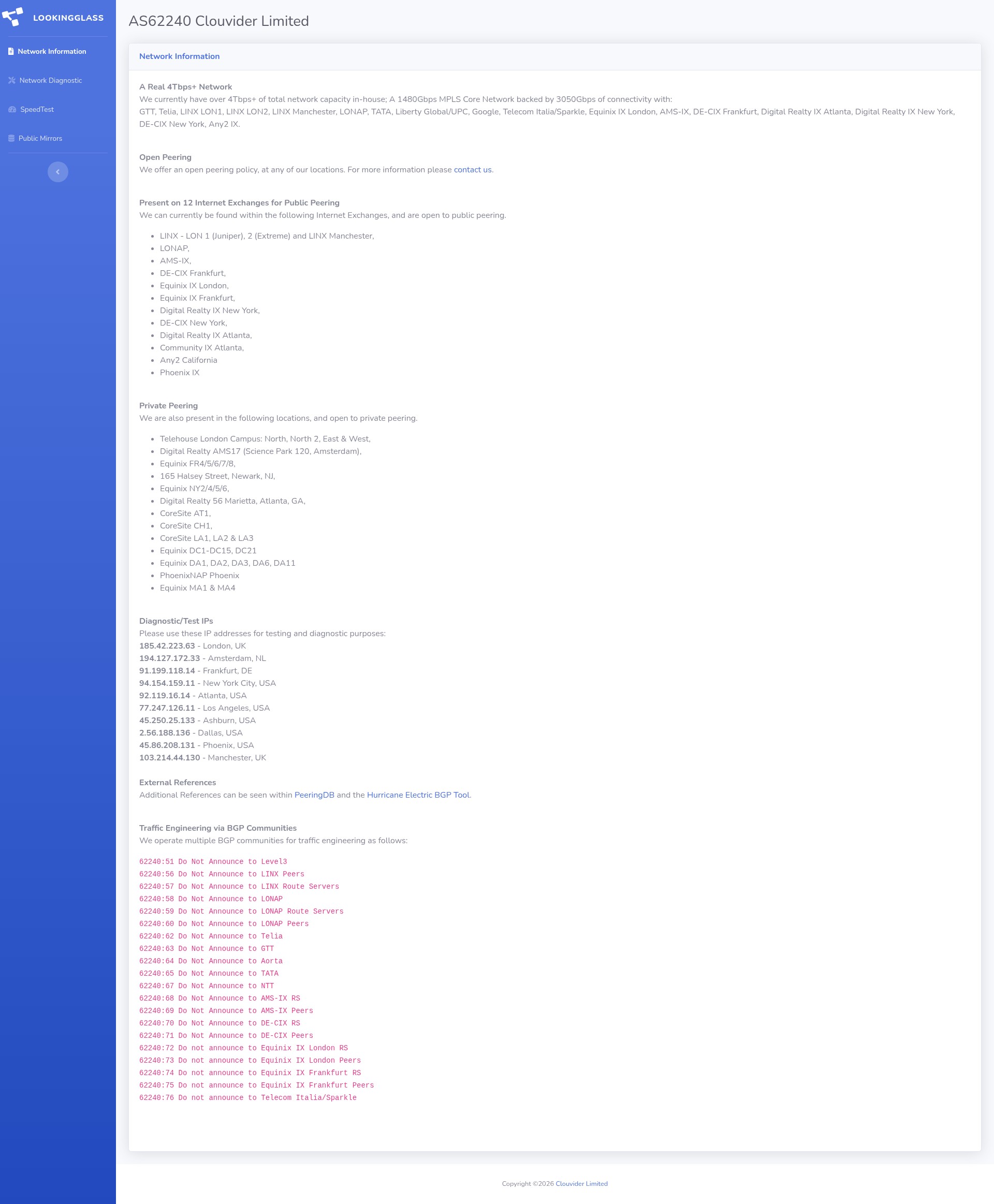Visit the Clouvider Limited footer link

[581, 1184]
